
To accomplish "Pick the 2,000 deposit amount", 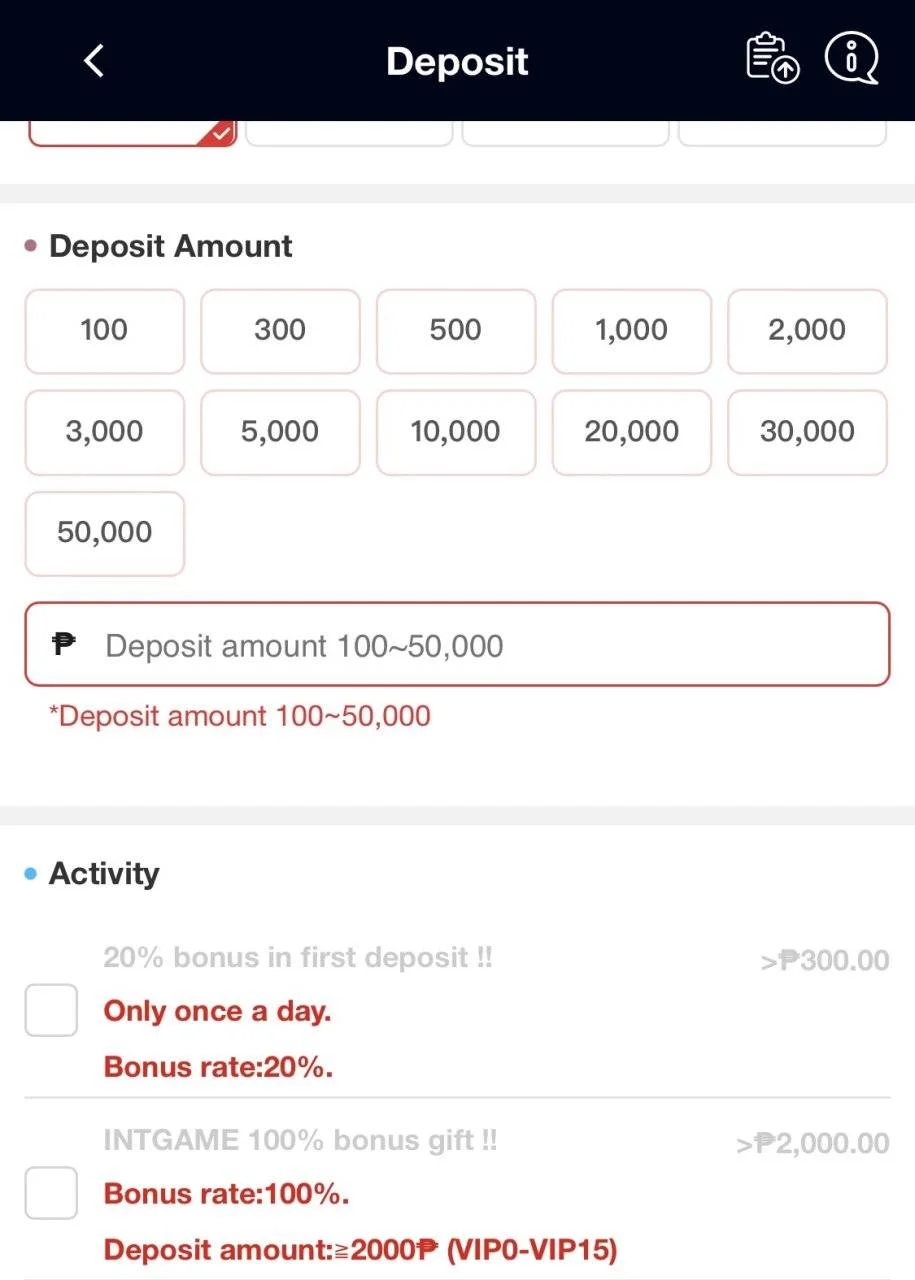I will coord(807,331).
